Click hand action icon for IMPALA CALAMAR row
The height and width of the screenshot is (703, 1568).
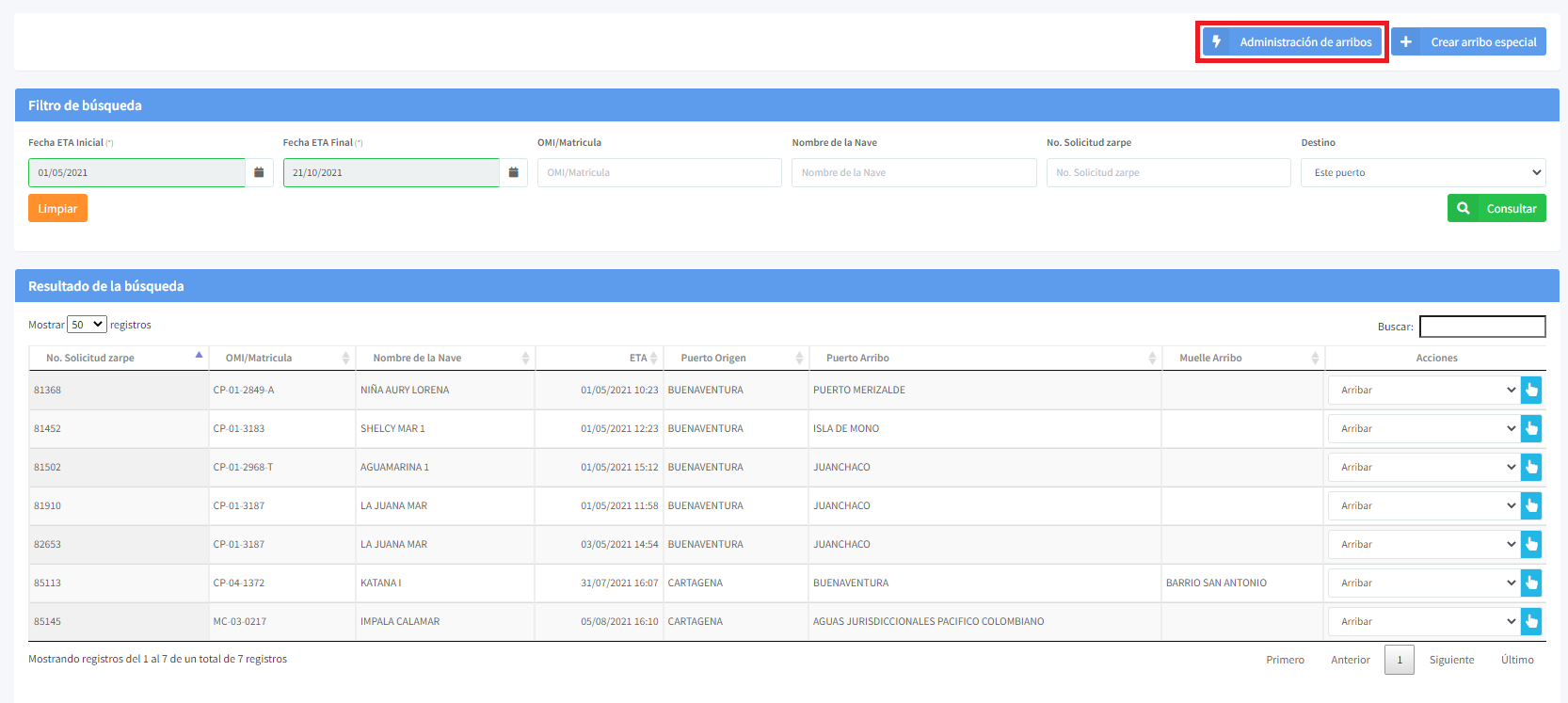click(1531, 621)
